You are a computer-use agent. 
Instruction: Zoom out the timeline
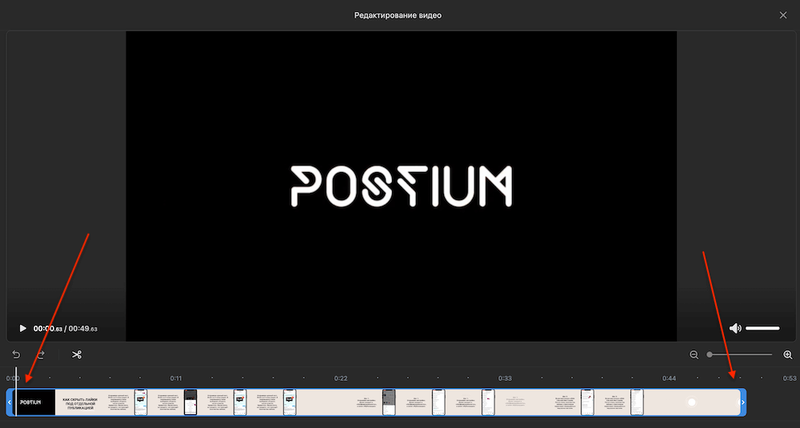[x=694, y=355]
